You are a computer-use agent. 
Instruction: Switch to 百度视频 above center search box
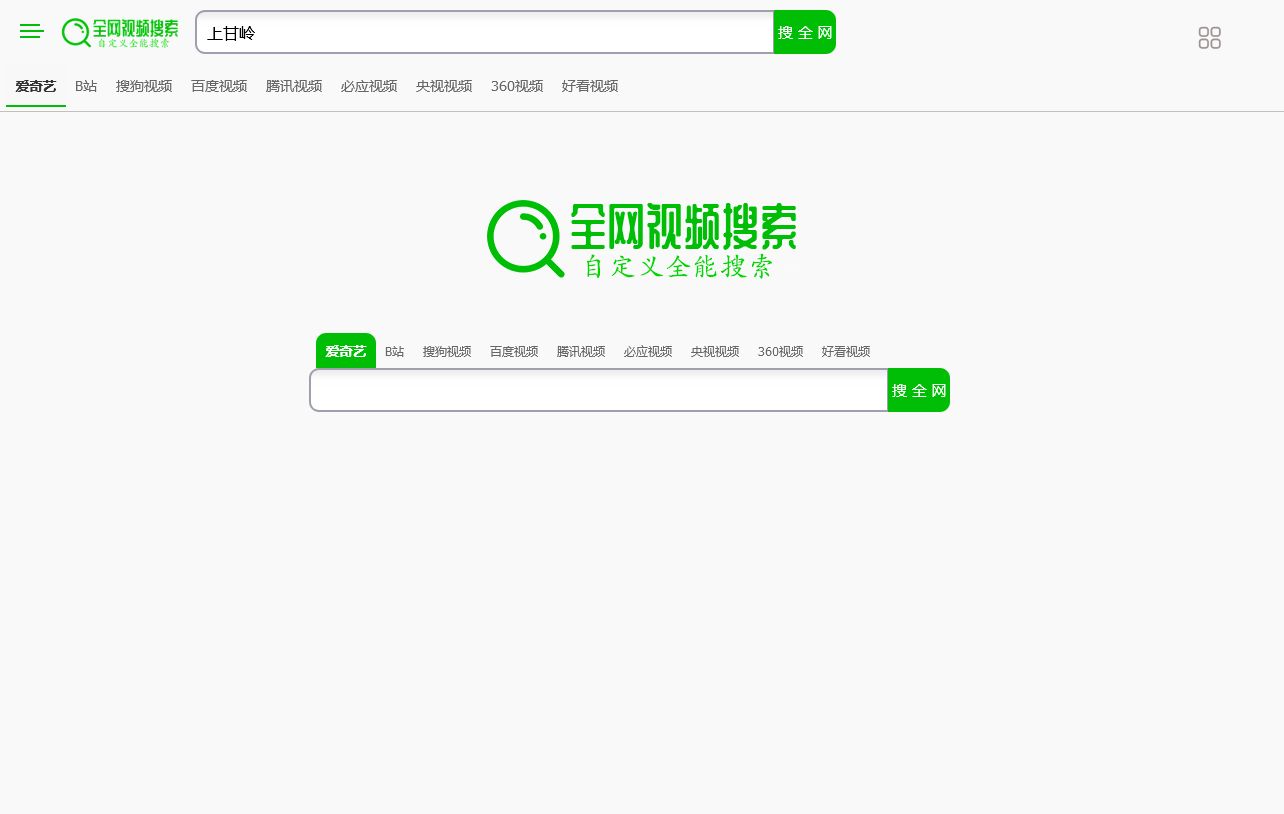514,352
